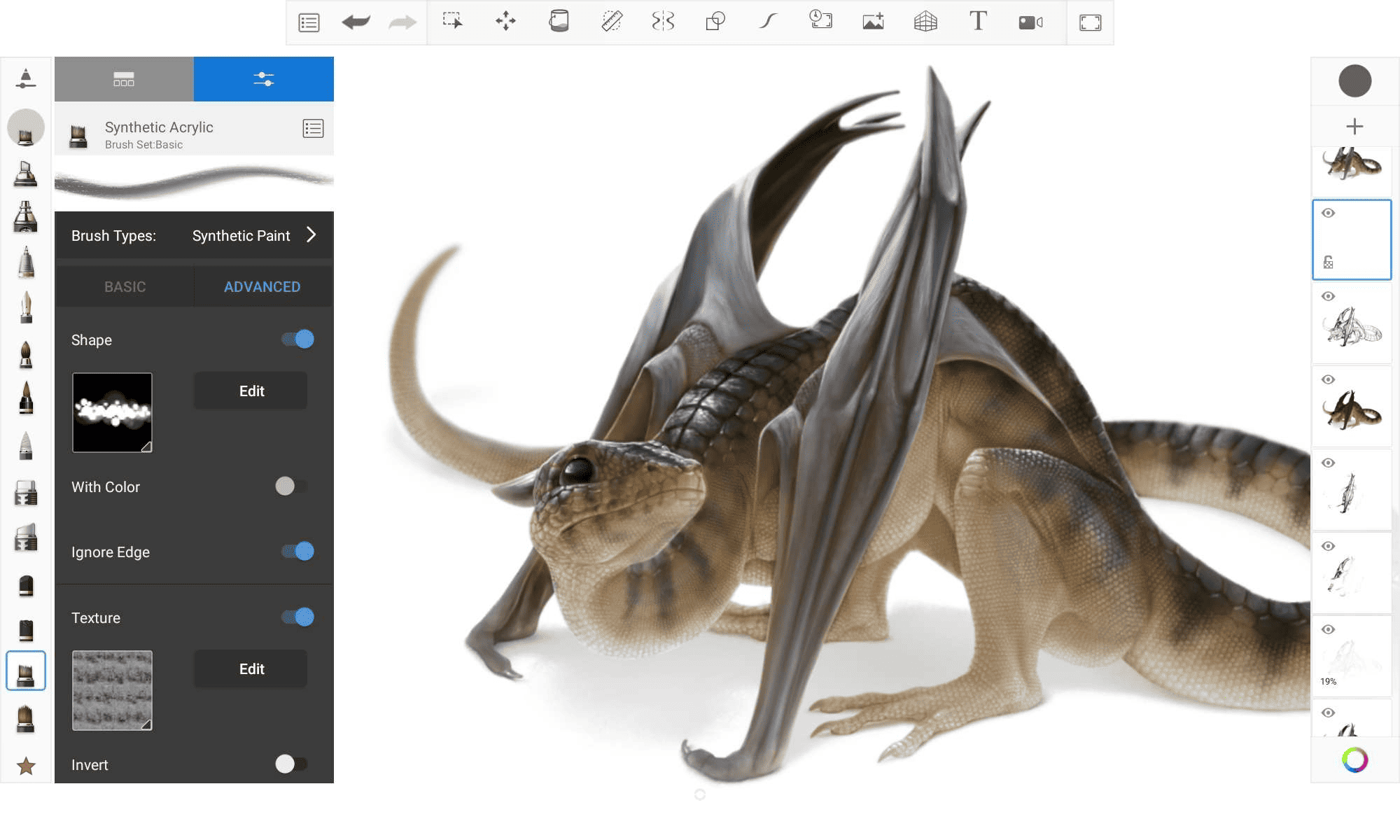The height and width of the screenshot is (840, 1400).
Task: Open the brush options list menu
Action: point(313,129)
